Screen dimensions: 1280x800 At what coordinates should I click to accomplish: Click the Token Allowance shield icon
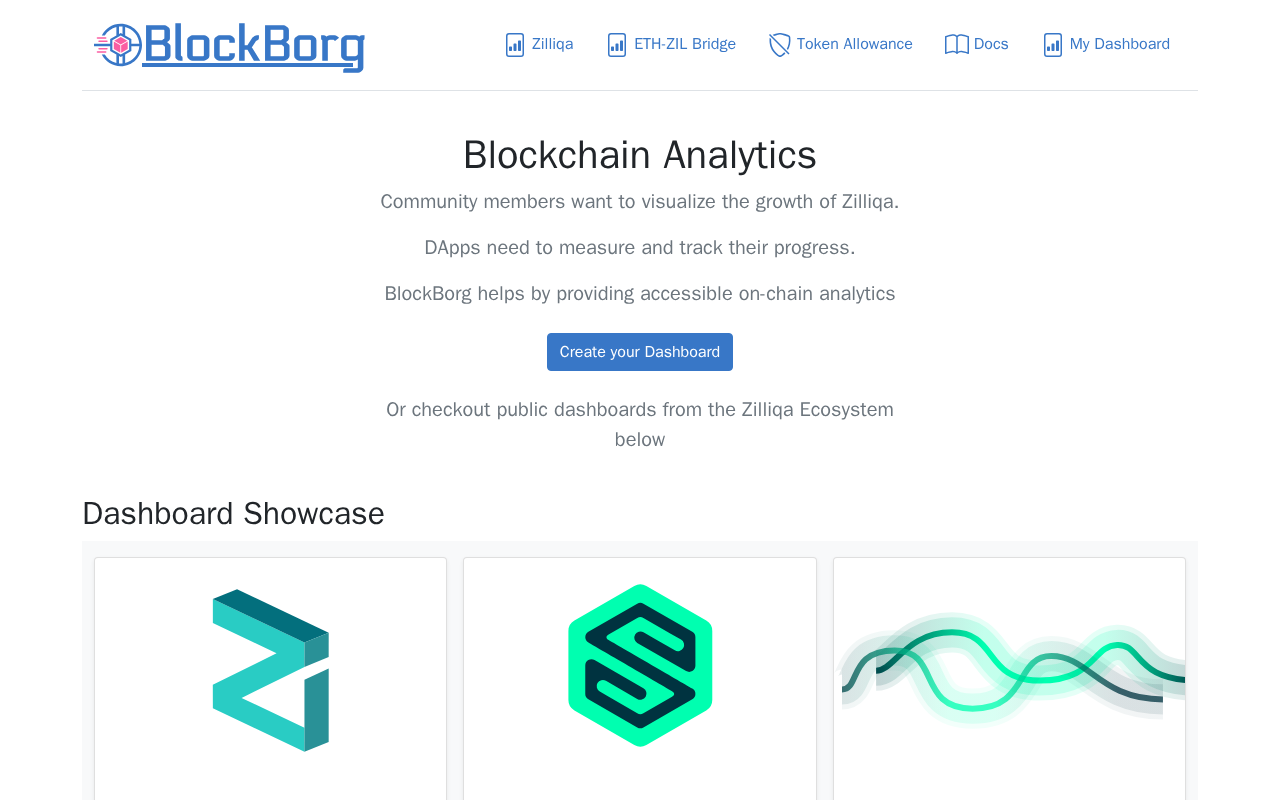tap(780, 45)
